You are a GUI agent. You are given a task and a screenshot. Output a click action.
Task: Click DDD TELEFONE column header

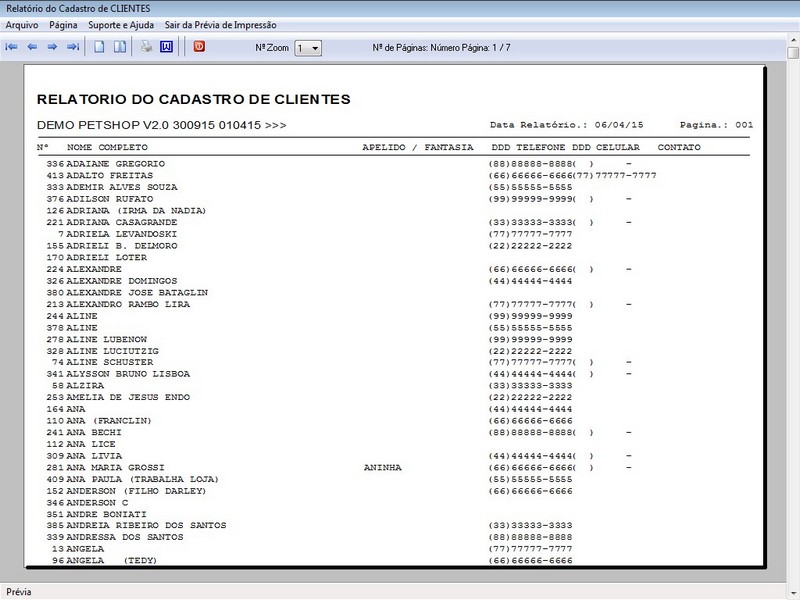(528, 147)
